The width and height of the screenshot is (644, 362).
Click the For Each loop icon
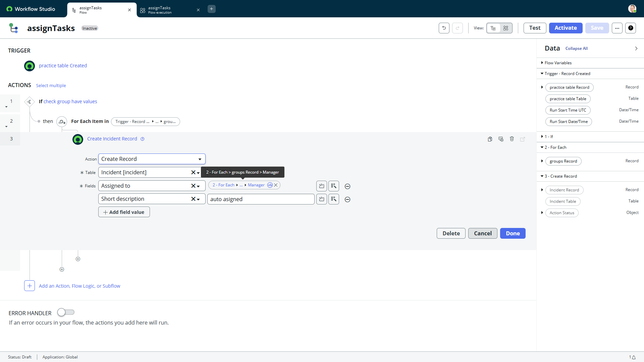tap(62, 122)
